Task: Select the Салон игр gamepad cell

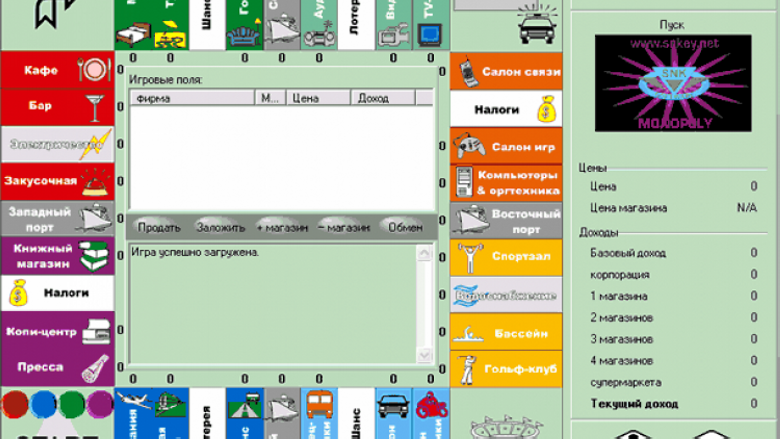Action: [x=506, y=146]
